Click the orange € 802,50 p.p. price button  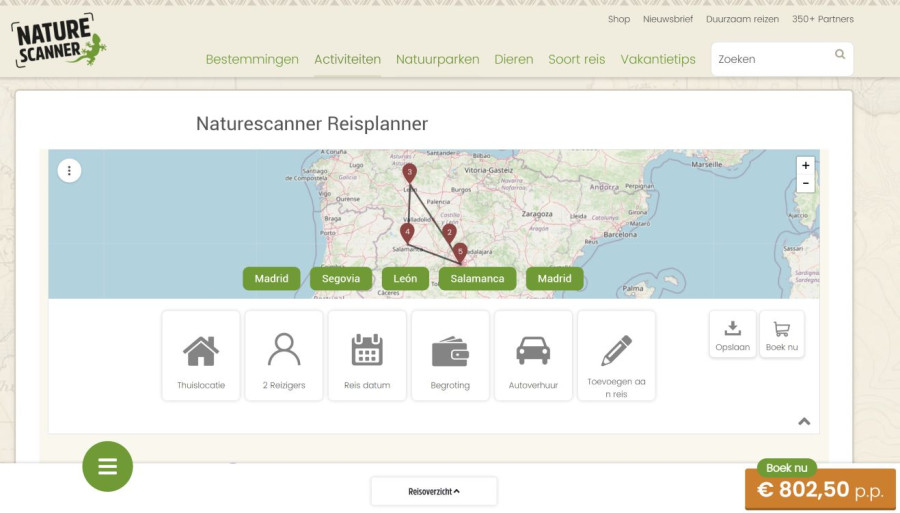820,489
